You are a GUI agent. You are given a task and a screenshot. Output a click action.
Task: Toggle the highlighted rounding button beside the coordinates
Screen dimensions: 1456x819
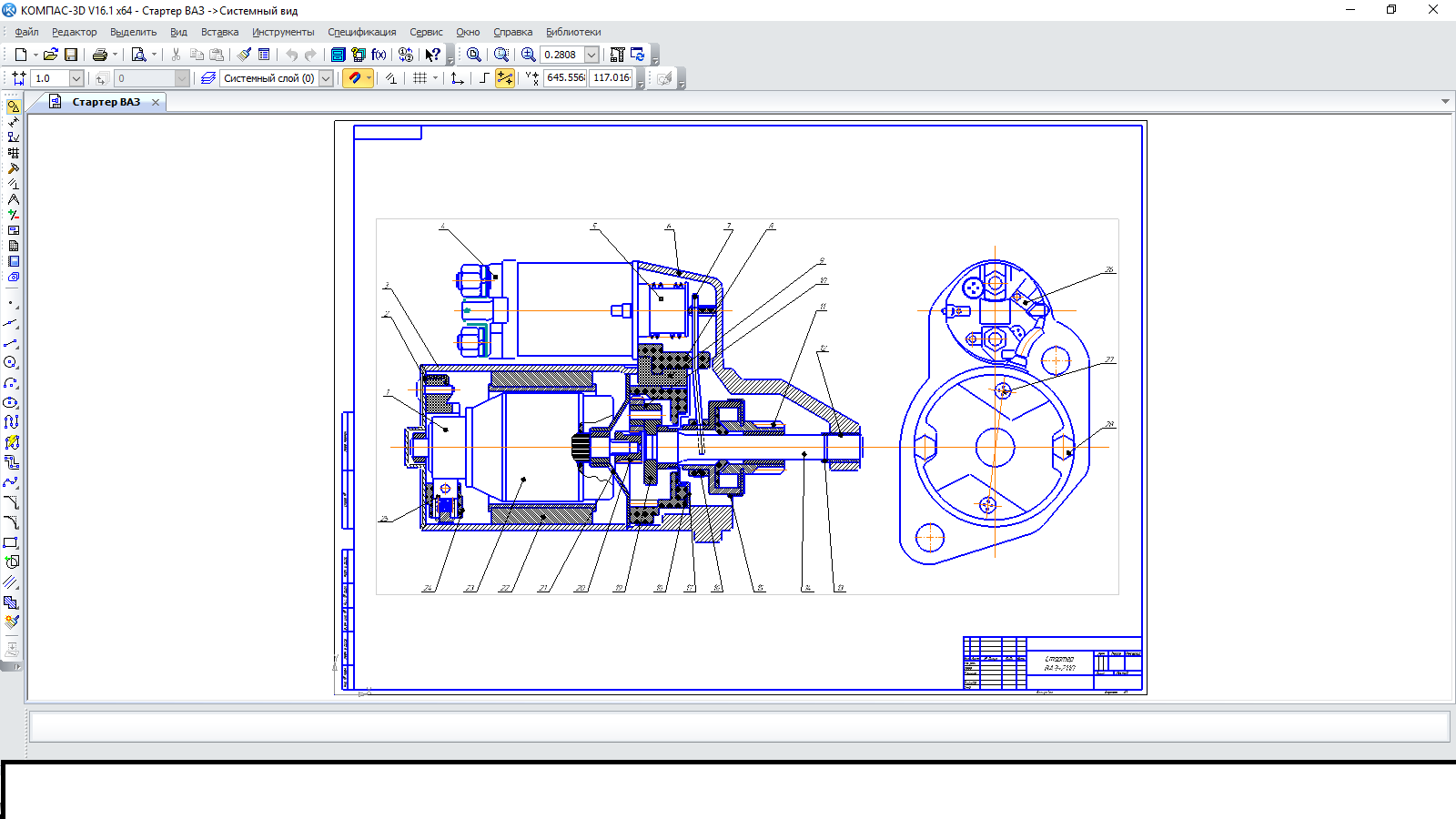[504, 78]
